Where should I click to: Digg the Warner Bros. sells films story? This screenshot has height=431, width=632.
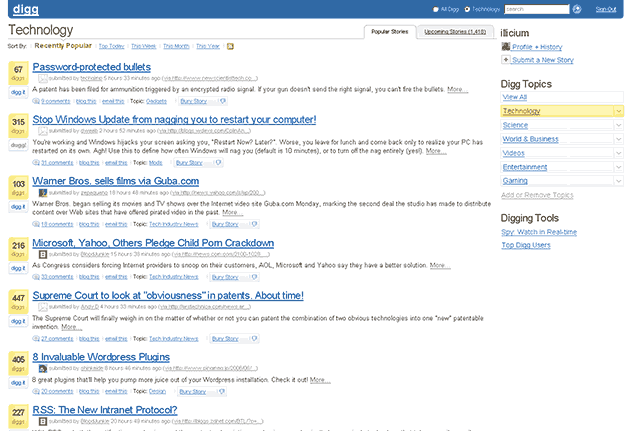click(18, 207)
